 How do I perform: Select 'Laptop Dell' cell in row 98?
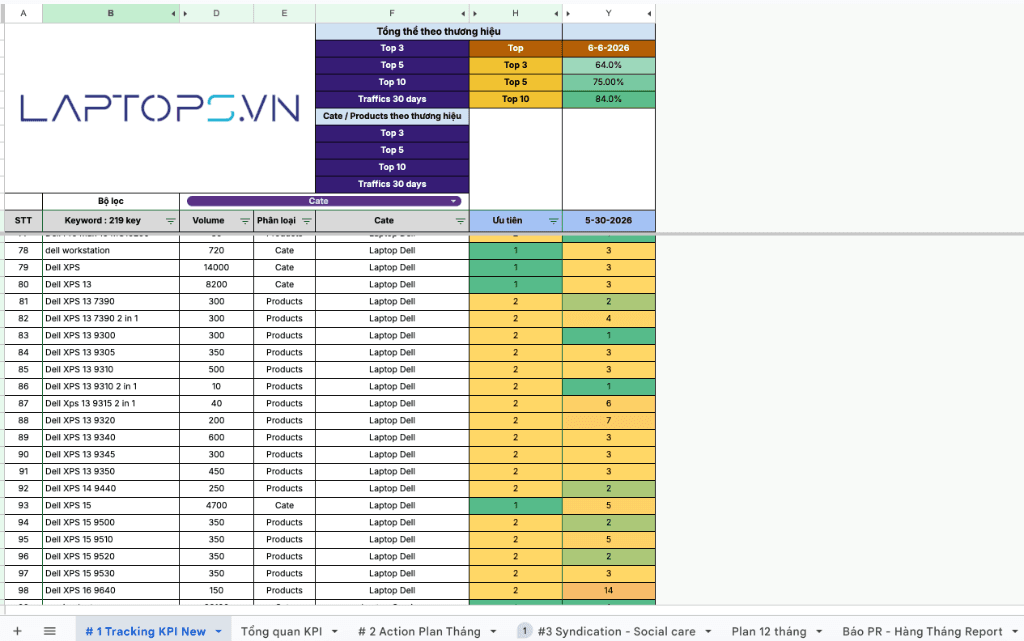coord(392,590)
